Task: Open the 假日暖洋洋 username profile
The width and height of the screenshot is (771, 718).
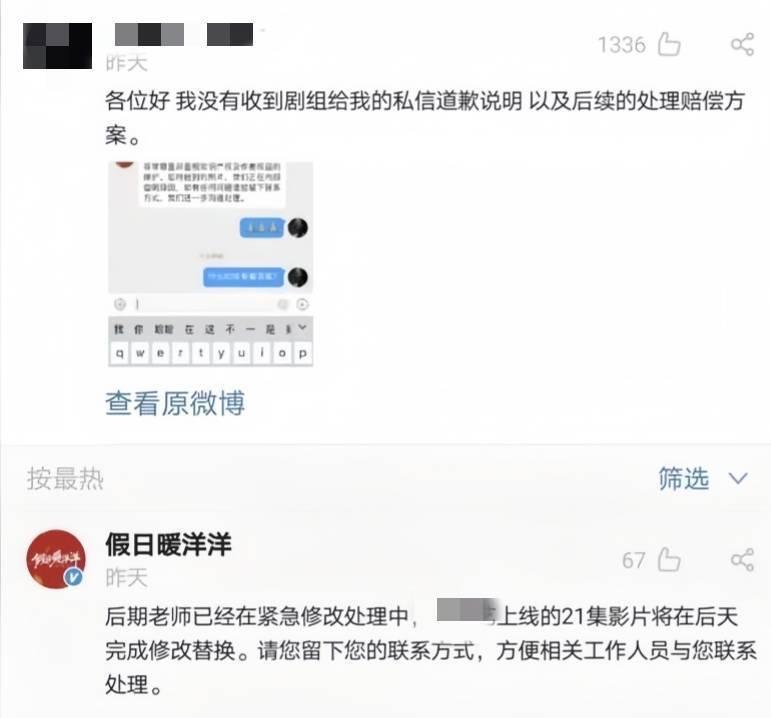Action: pyautogui.click(x=168, y=544)
